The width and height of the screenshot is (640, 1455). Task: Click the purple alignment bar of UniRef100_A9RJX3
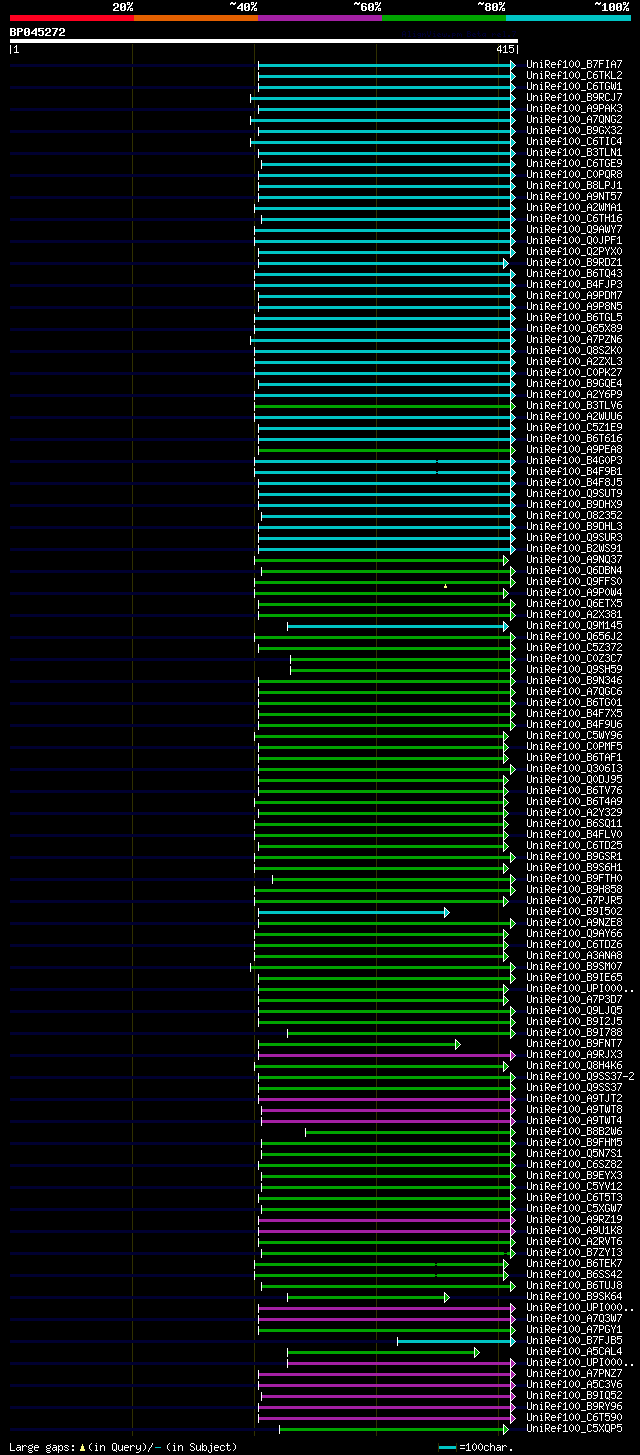pos(387,1055)
